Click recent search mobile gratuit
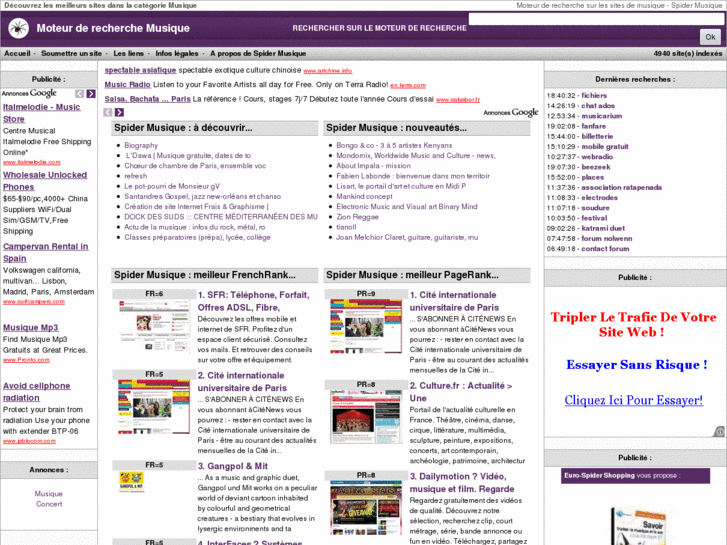Viewport: 727px width, 545px height. [x=605, y=146]
